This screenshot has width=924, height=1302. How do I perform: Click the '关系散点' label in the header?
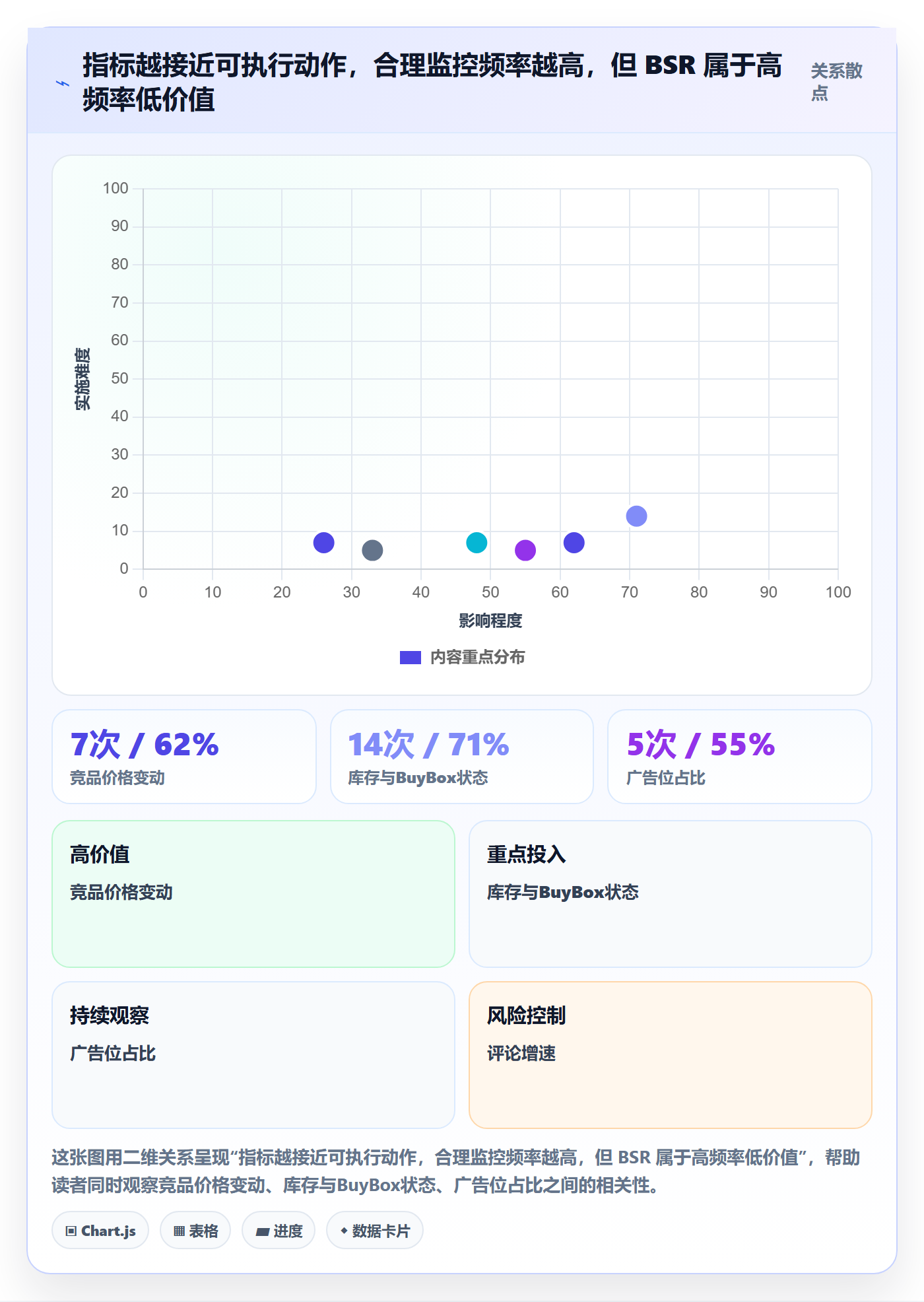click(836, 82)
